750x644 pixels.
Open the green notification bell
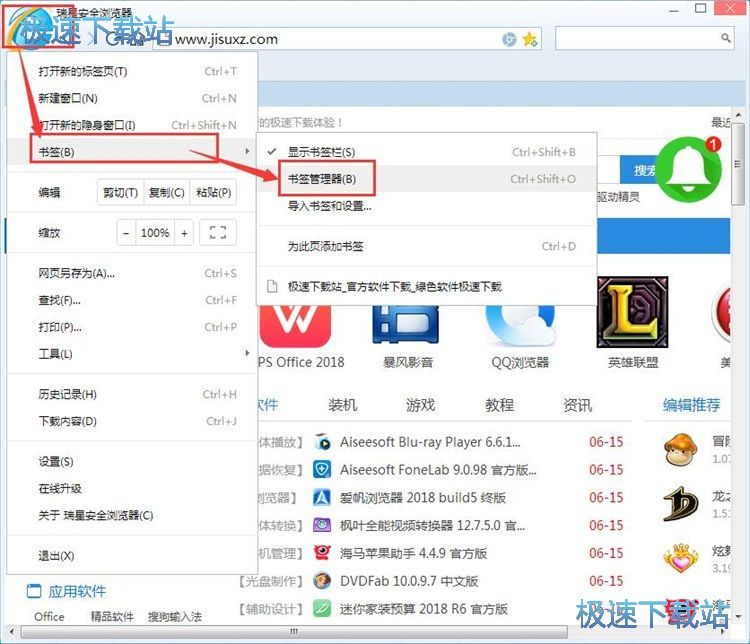click(689, 170)
